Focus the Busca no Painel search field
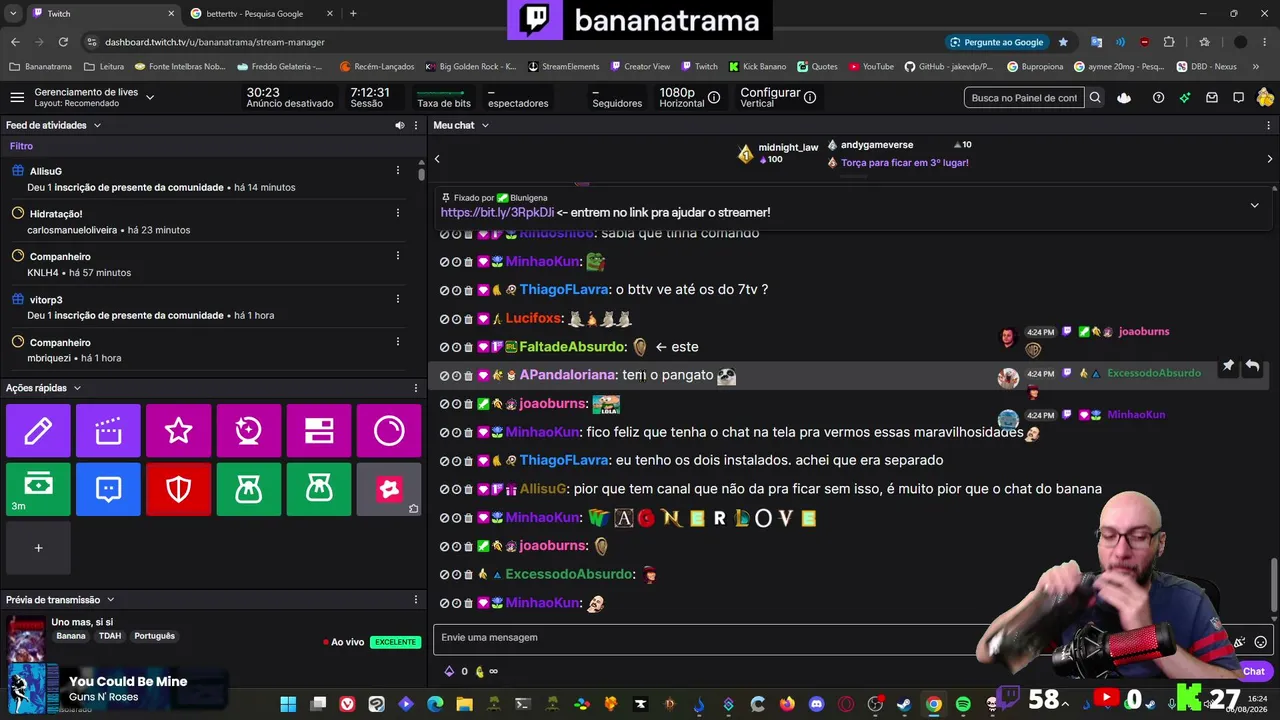 (1025, 97)
